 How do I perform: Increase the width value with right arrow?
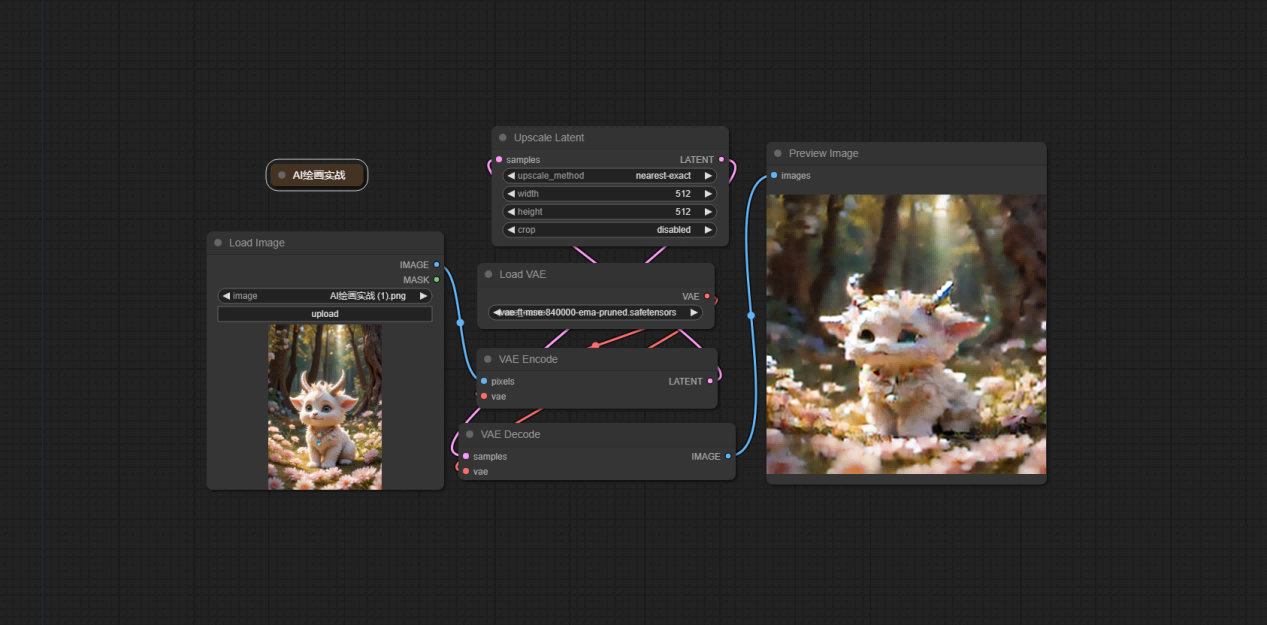click(708, 194)
